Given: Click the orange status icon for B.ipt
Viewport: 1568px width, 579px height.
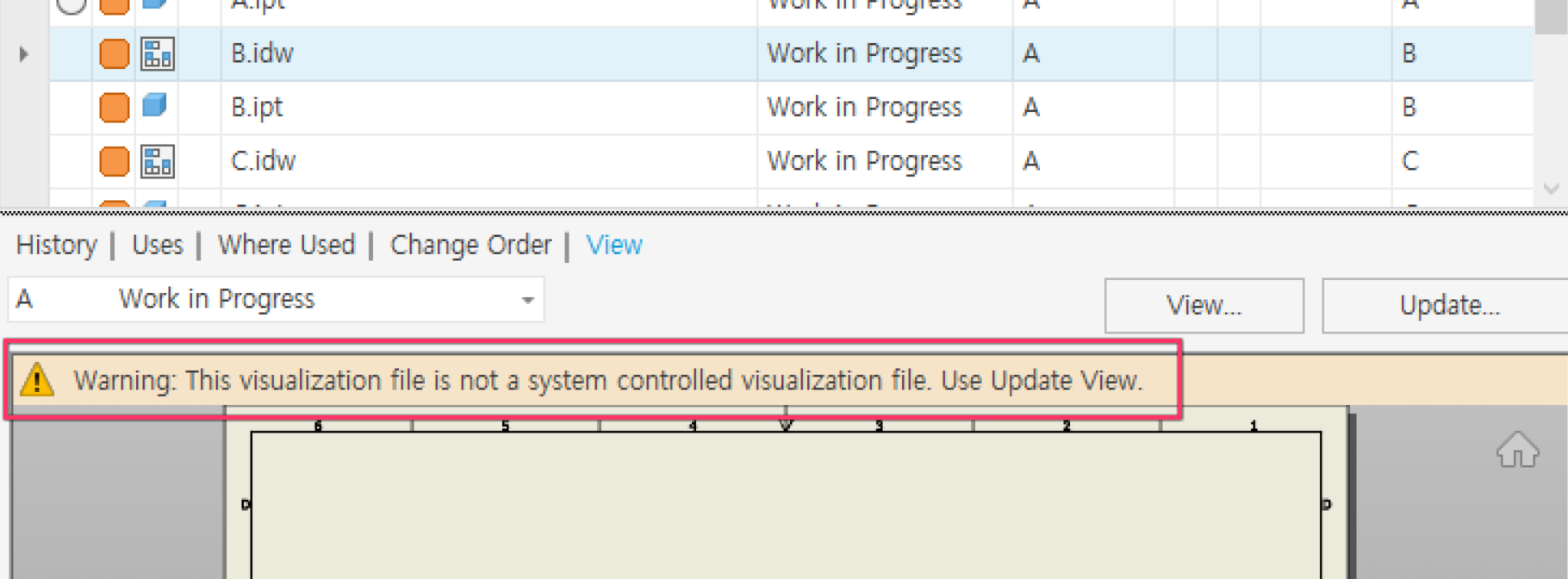Looking at the screenshot, I should pyautogui.click(x=114, y=108).
